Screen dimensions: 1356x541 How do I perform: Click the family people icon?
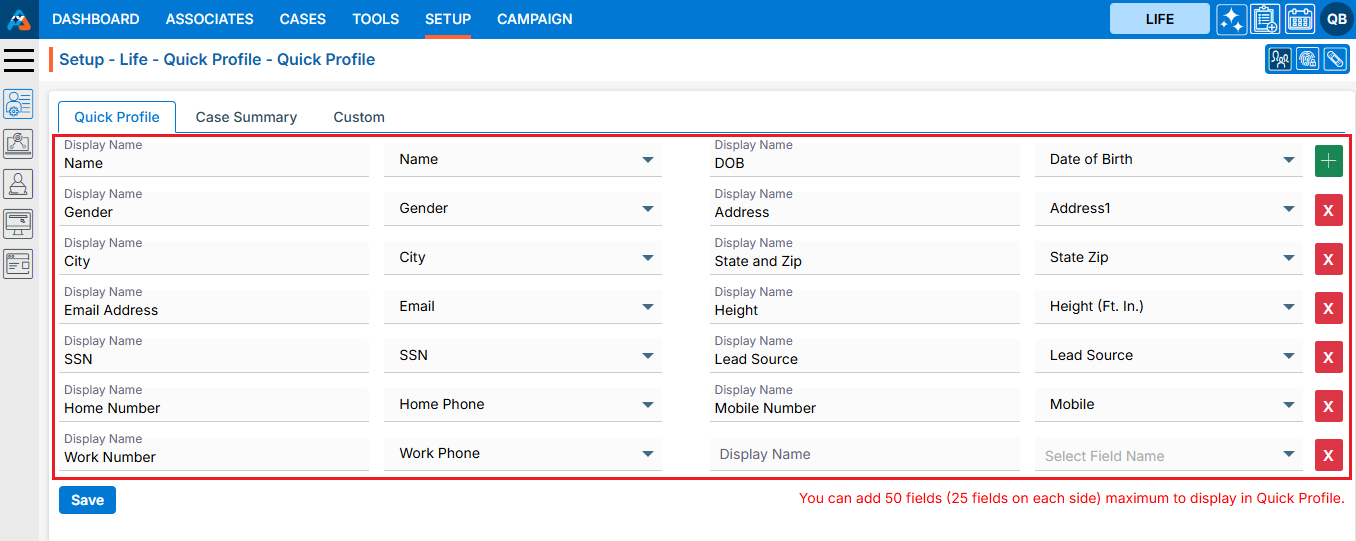1280,60
